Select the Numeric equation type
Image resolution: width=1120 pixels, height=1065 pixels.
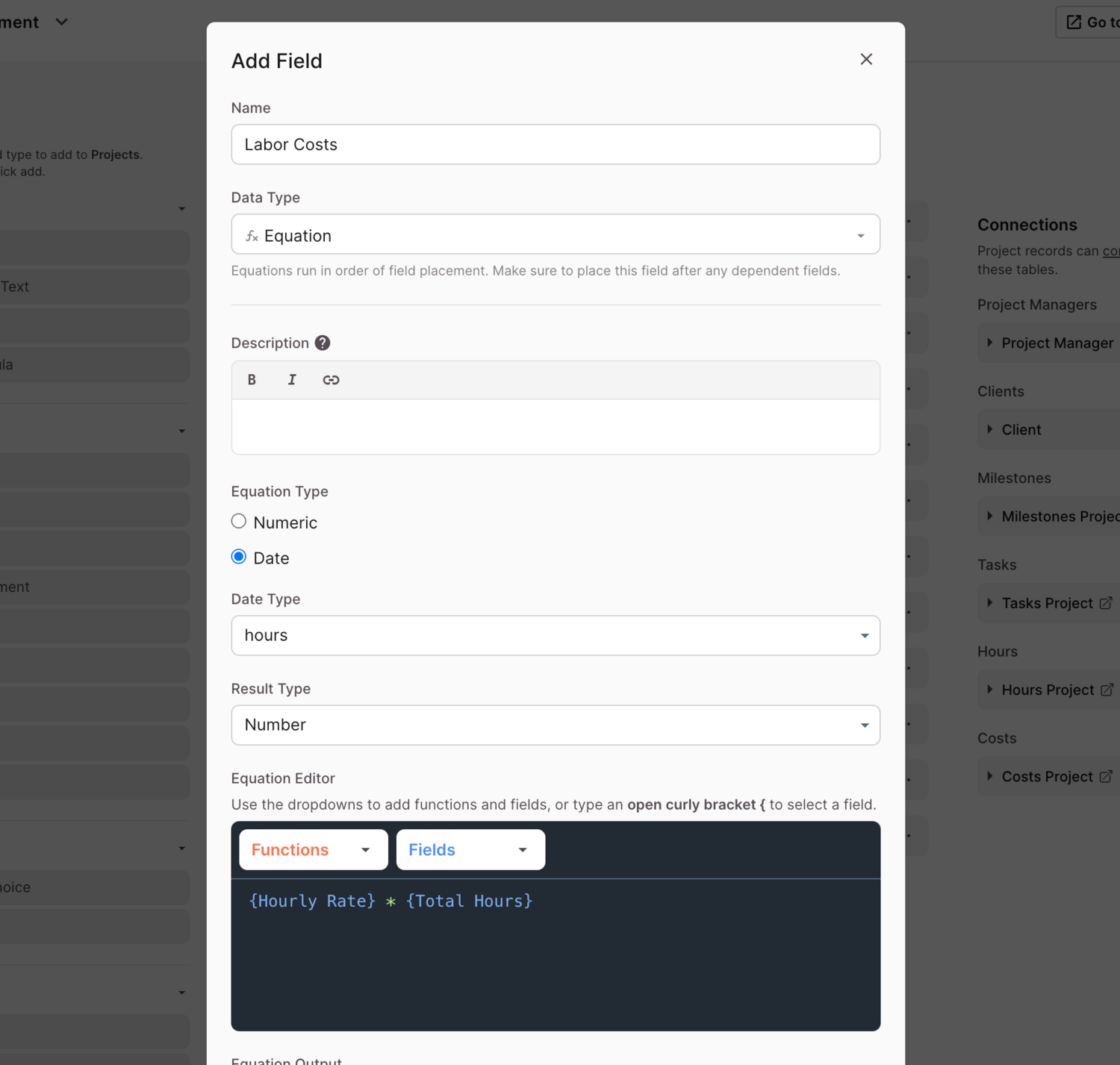click(x=239, y=522)
